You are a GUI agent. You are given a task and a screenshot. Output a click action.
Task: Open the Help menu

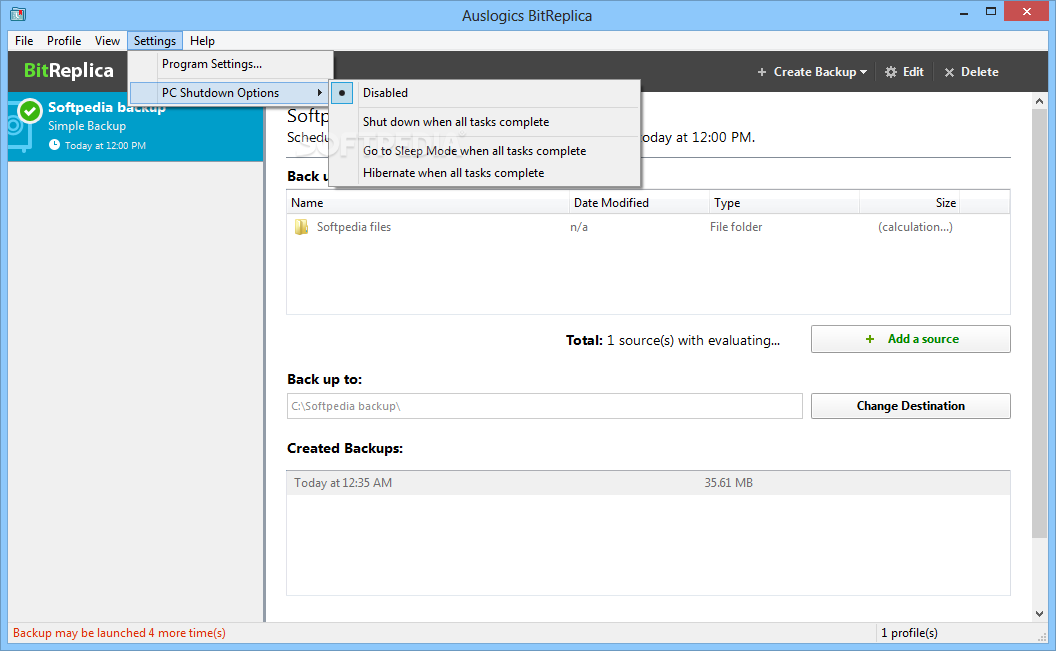(x=202, y=41)
